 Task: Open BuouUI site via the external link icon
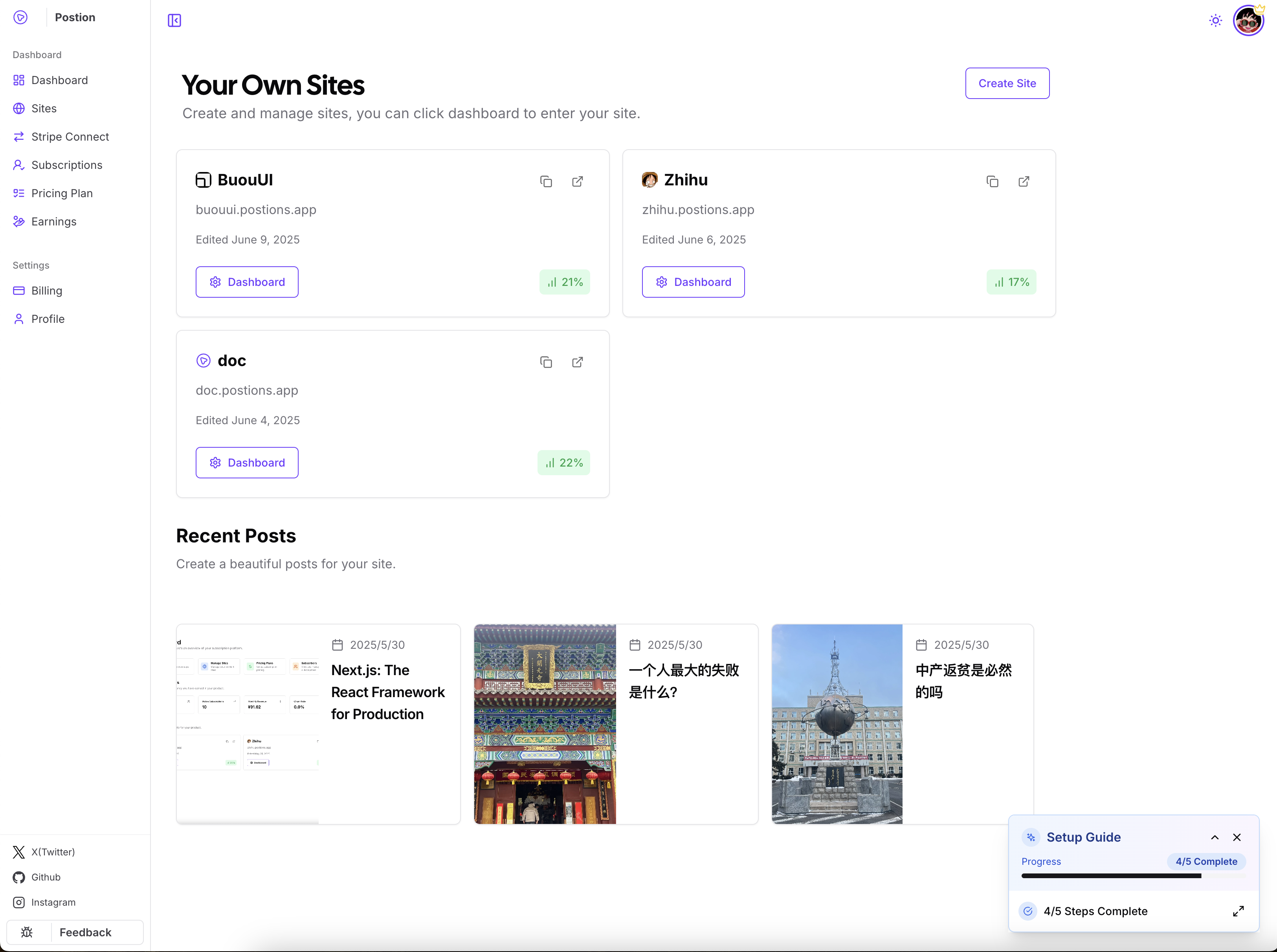pyautogui.click(x=578, y=181)
